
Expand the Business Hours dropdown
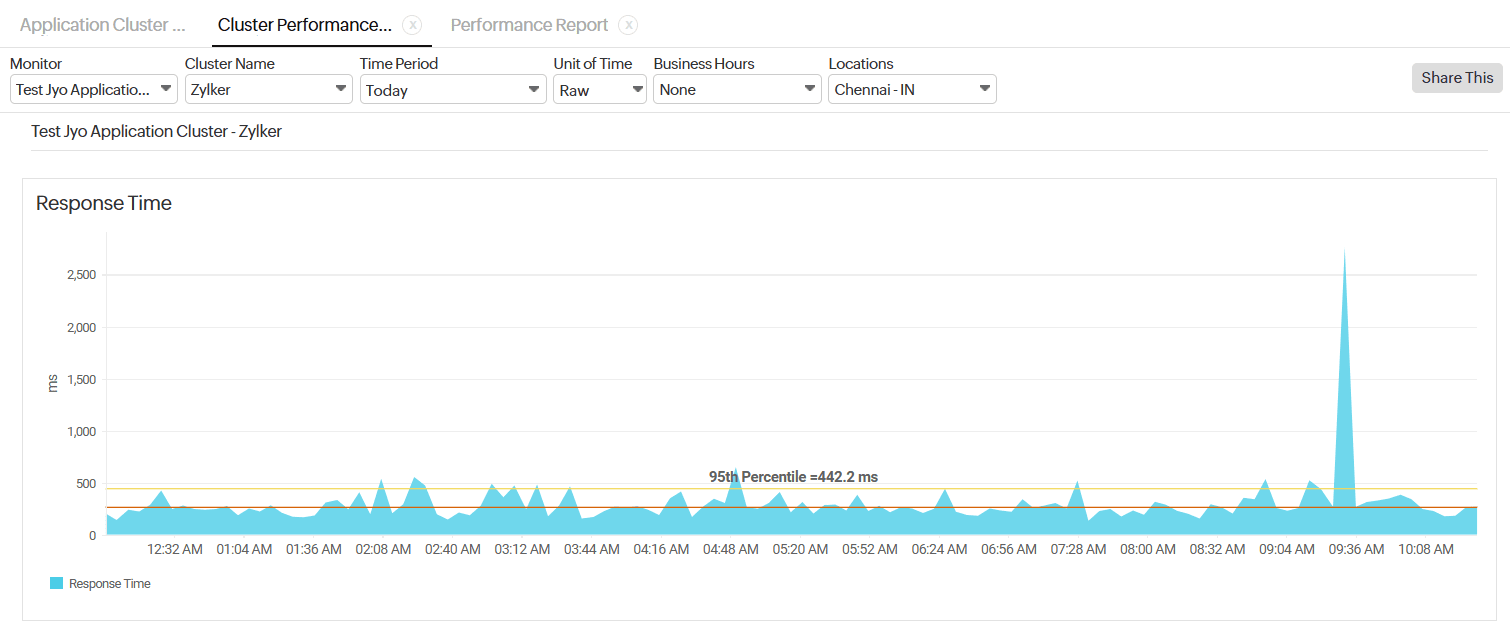coord(737,90)
